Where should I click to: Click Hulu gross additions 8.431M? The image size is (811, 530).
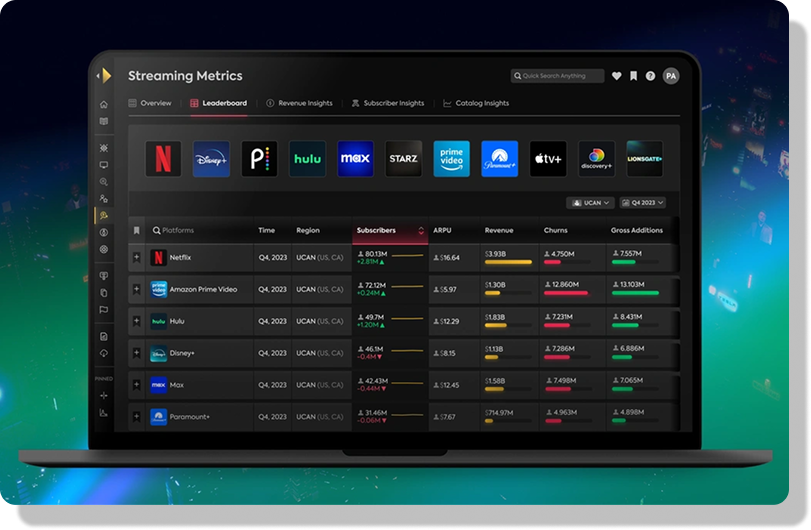point(631,317)
